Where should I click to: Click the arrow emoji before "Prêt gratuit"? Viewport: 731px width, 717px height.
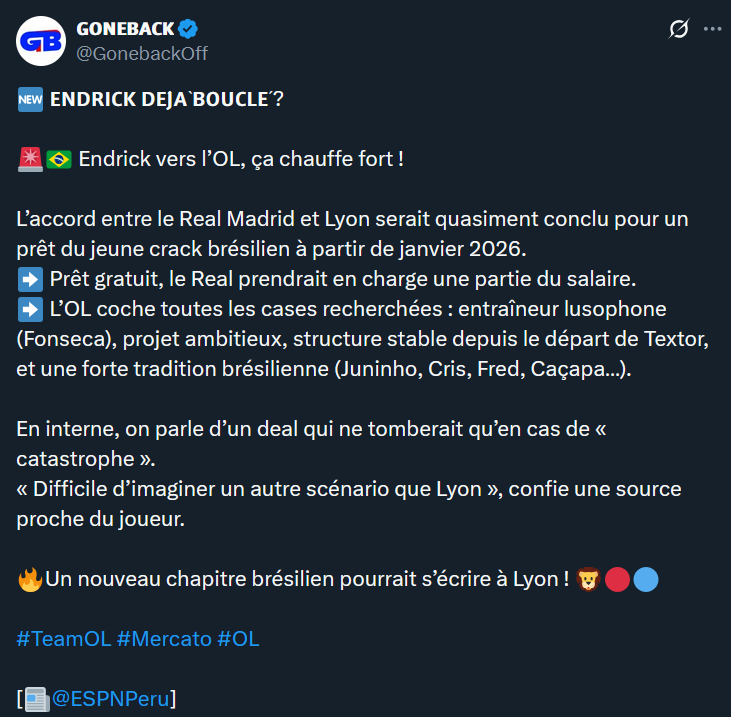point(29,278)
